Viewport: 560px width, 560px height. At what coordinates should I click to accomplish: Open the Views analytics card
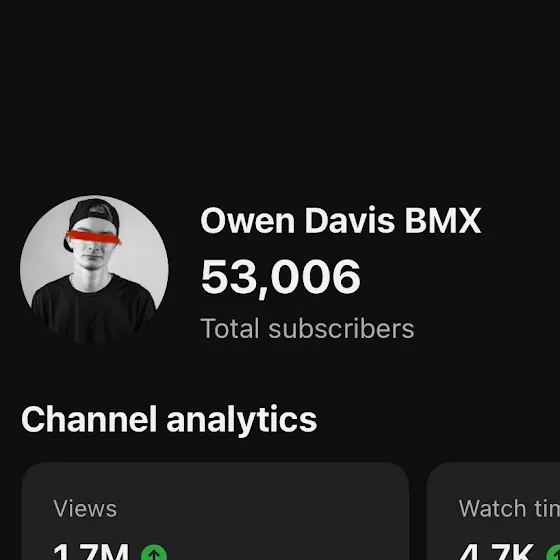(215, 511)
